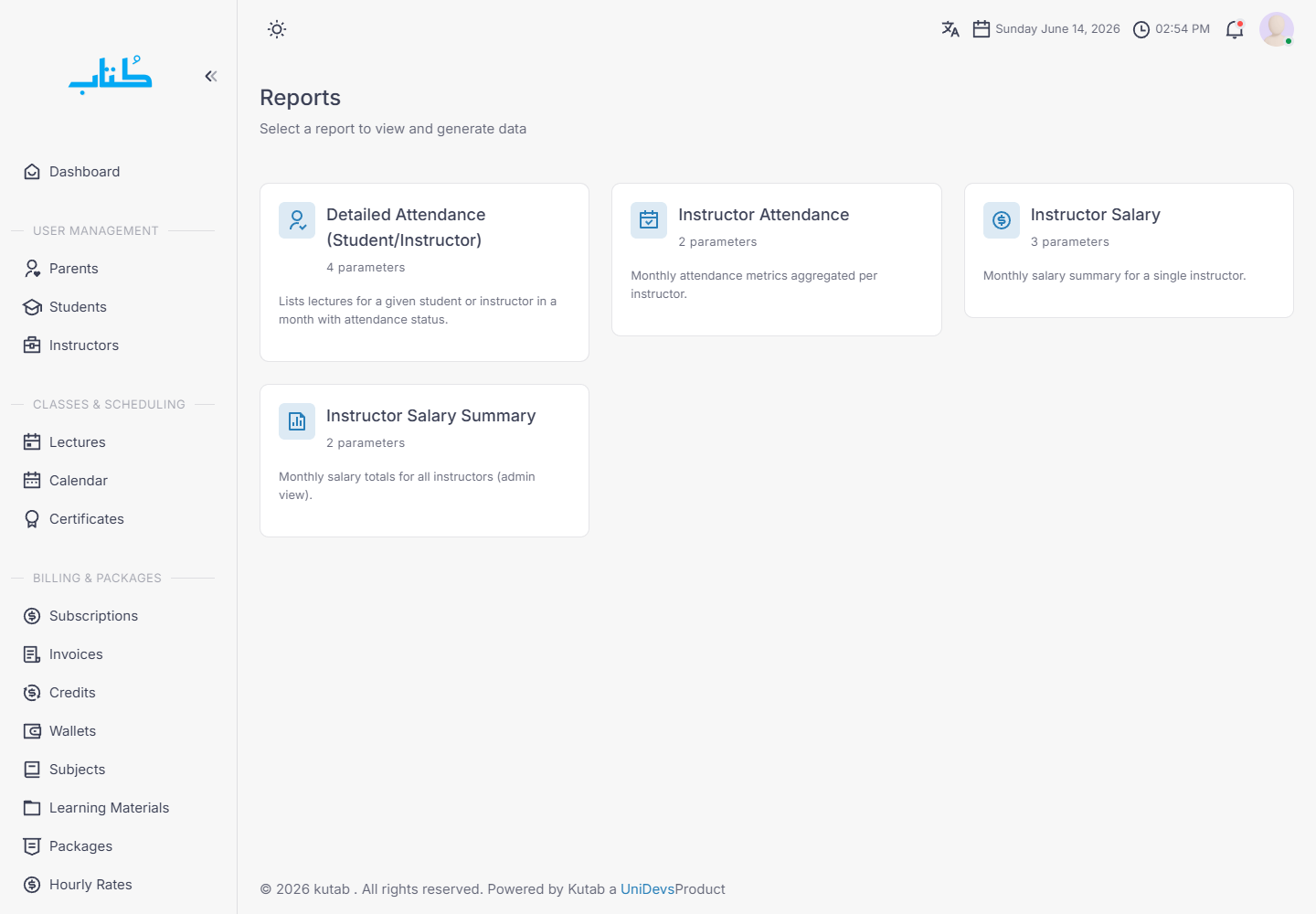
Task: Open the Instructor Attendance report card
Action: tap(777, 260)
